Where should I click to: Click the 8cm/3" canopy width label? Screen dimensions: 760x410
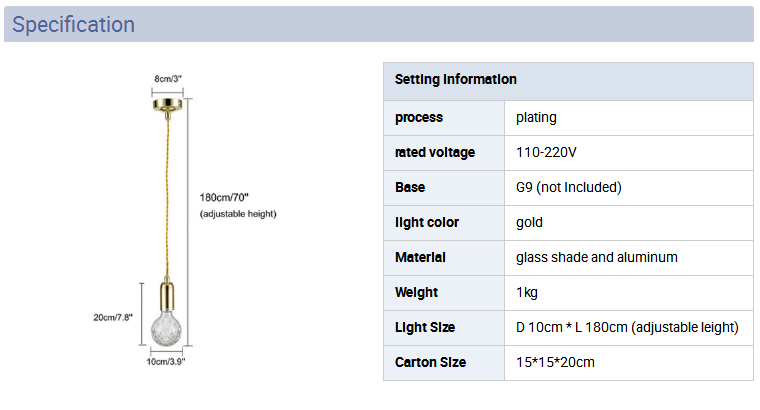(x=168, y=79)
